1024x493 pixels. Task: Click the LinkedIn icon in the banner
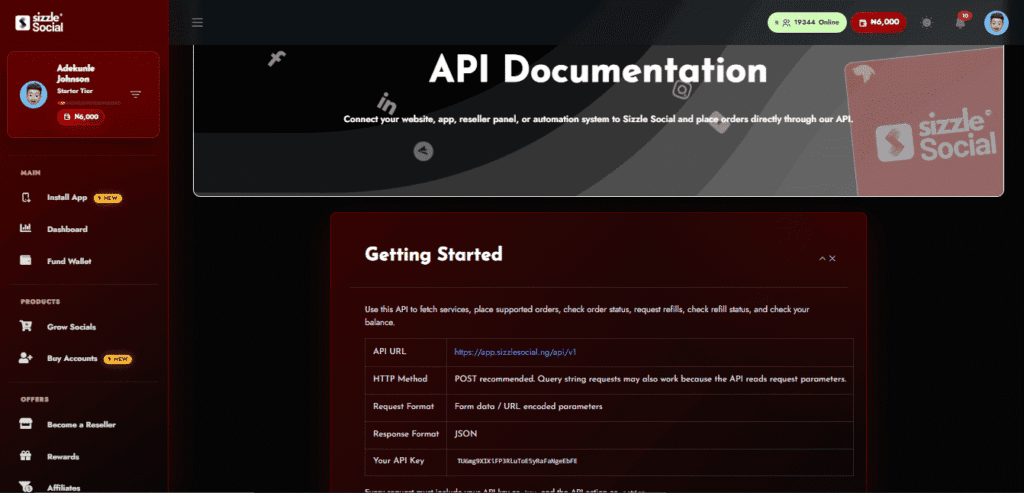[x=387, y=103]
